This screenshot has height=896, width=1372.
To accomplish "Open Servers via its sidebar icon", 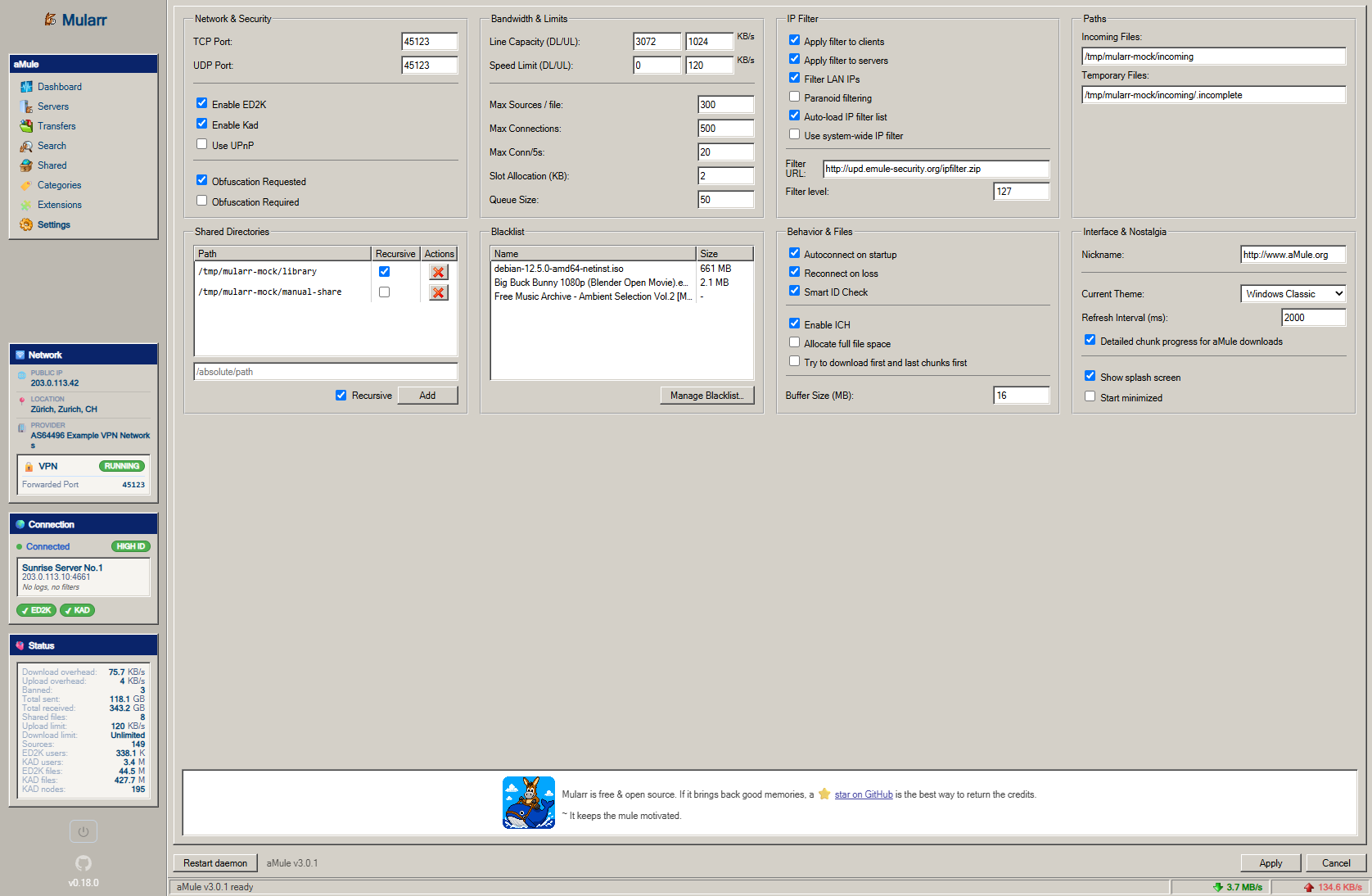I will pyautogui.click(x=26, y=106).
